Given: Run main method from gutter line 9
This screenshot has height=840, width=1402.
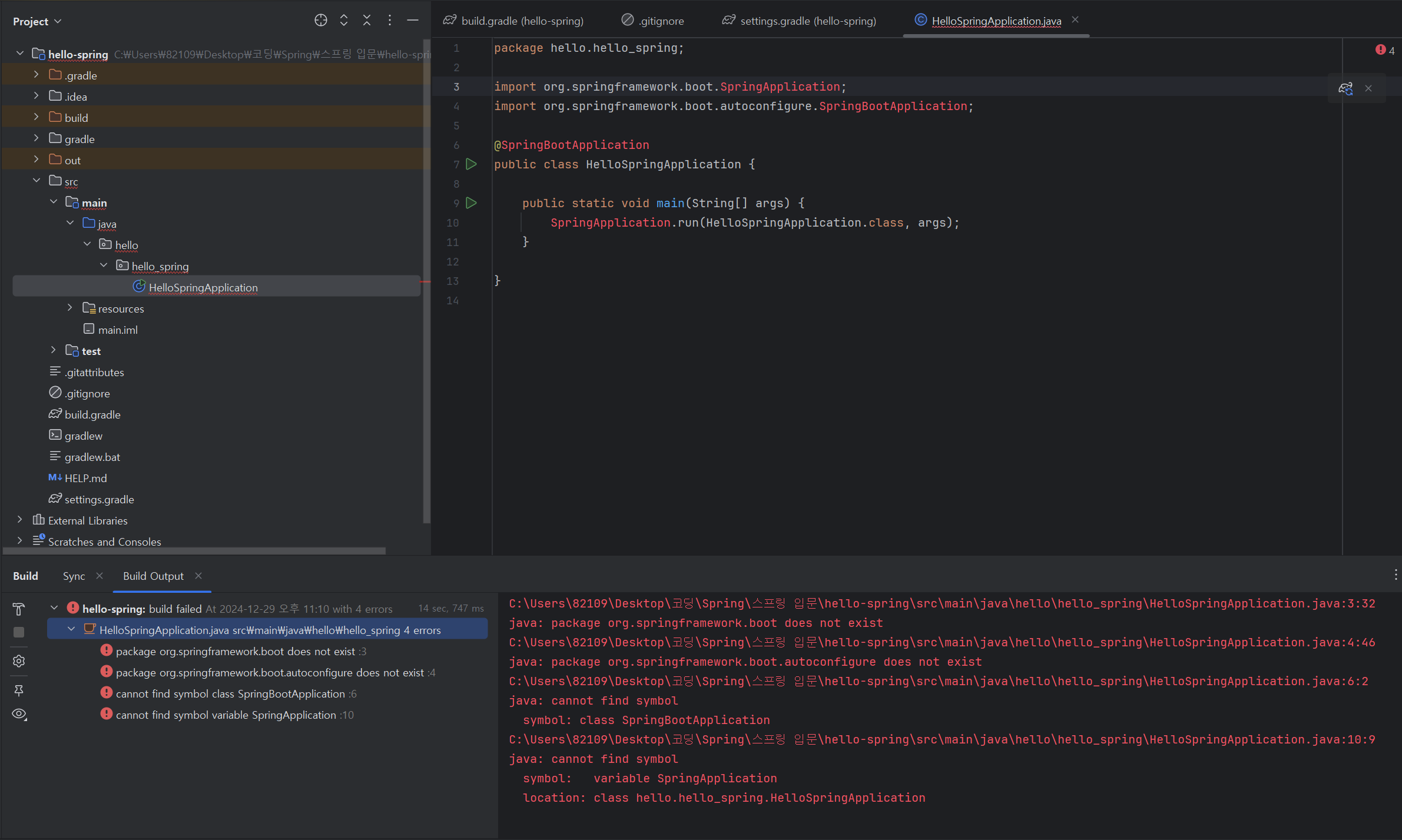Looking at the screenshot, I should [x=471, y=203].
